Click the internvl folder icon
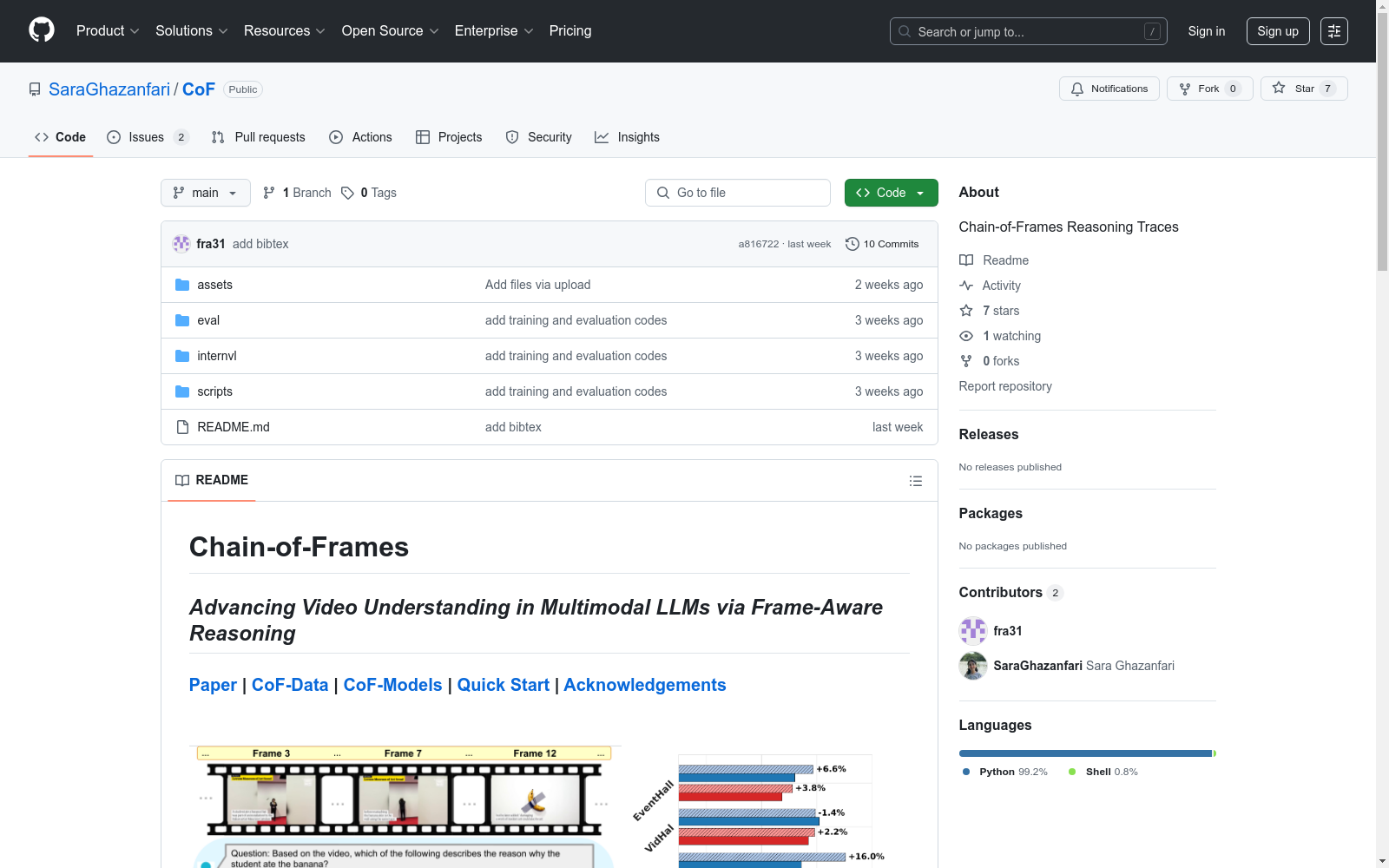 (182, 356)
